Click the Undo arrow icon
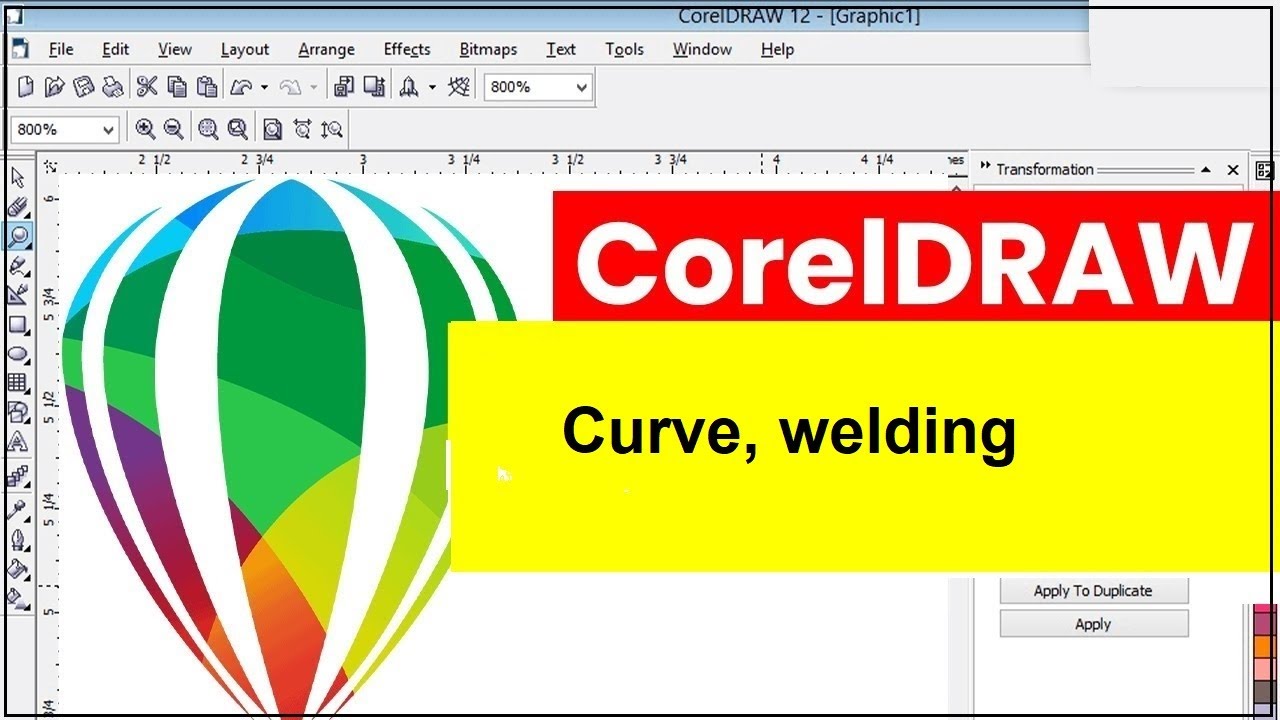 coord(241,87)
